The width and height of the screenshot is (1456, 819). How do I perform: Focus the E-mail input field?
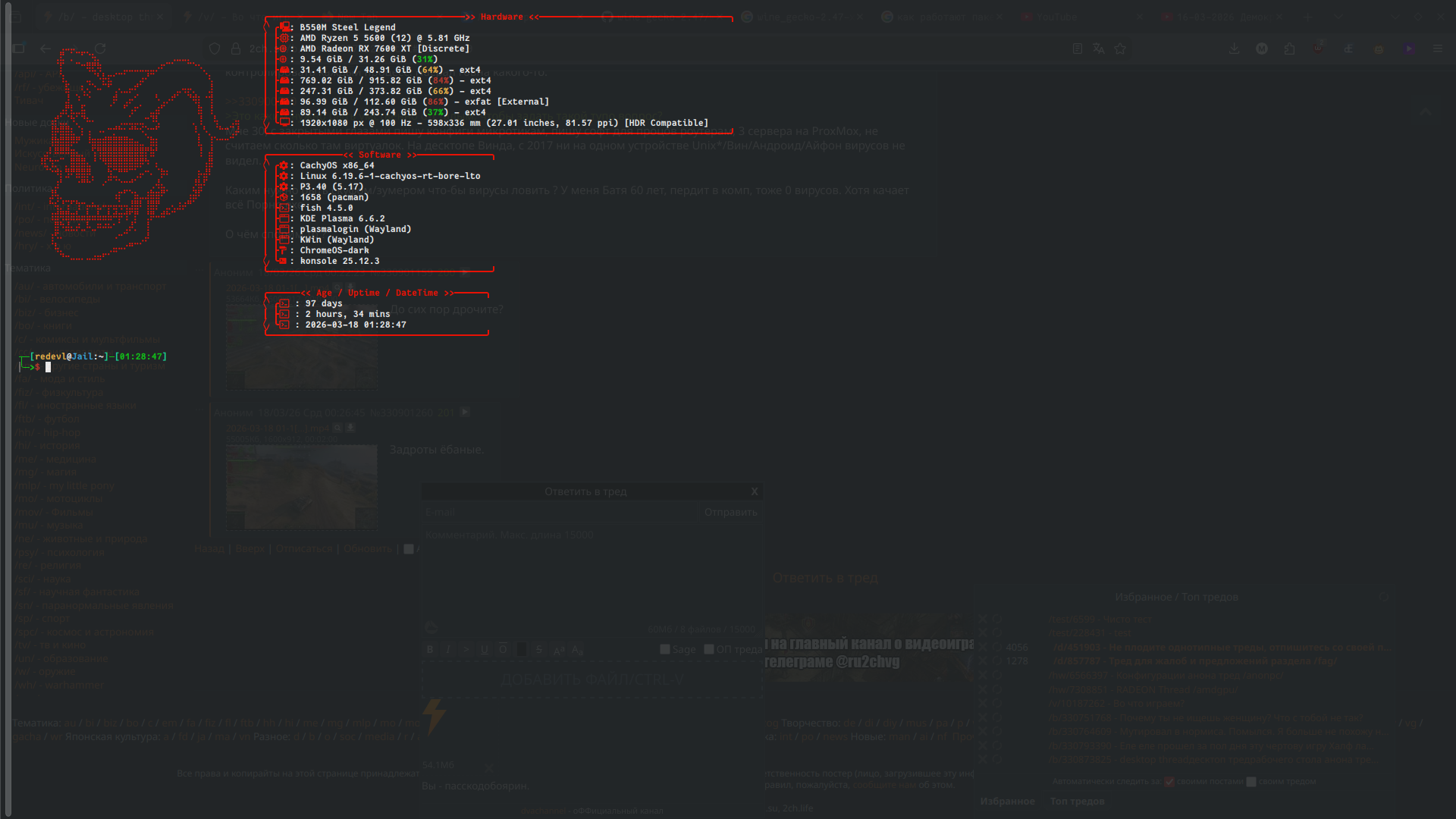click(x=560, y=513)
